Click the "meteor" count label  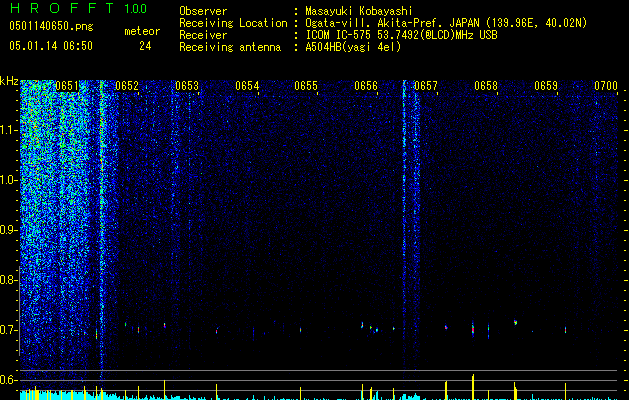pos(142,31)
